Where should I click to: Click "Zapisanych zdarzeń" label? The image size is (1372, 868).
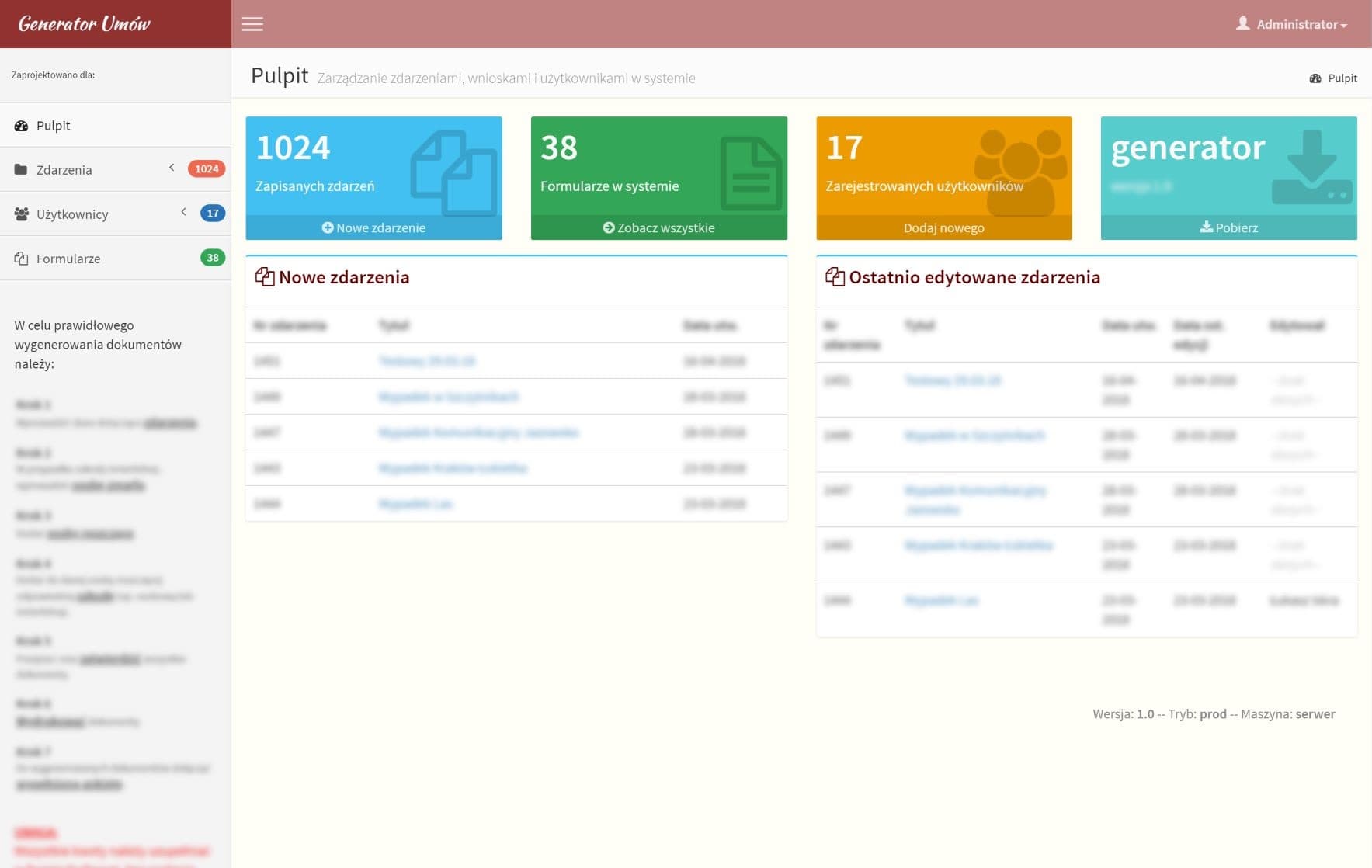314,186
